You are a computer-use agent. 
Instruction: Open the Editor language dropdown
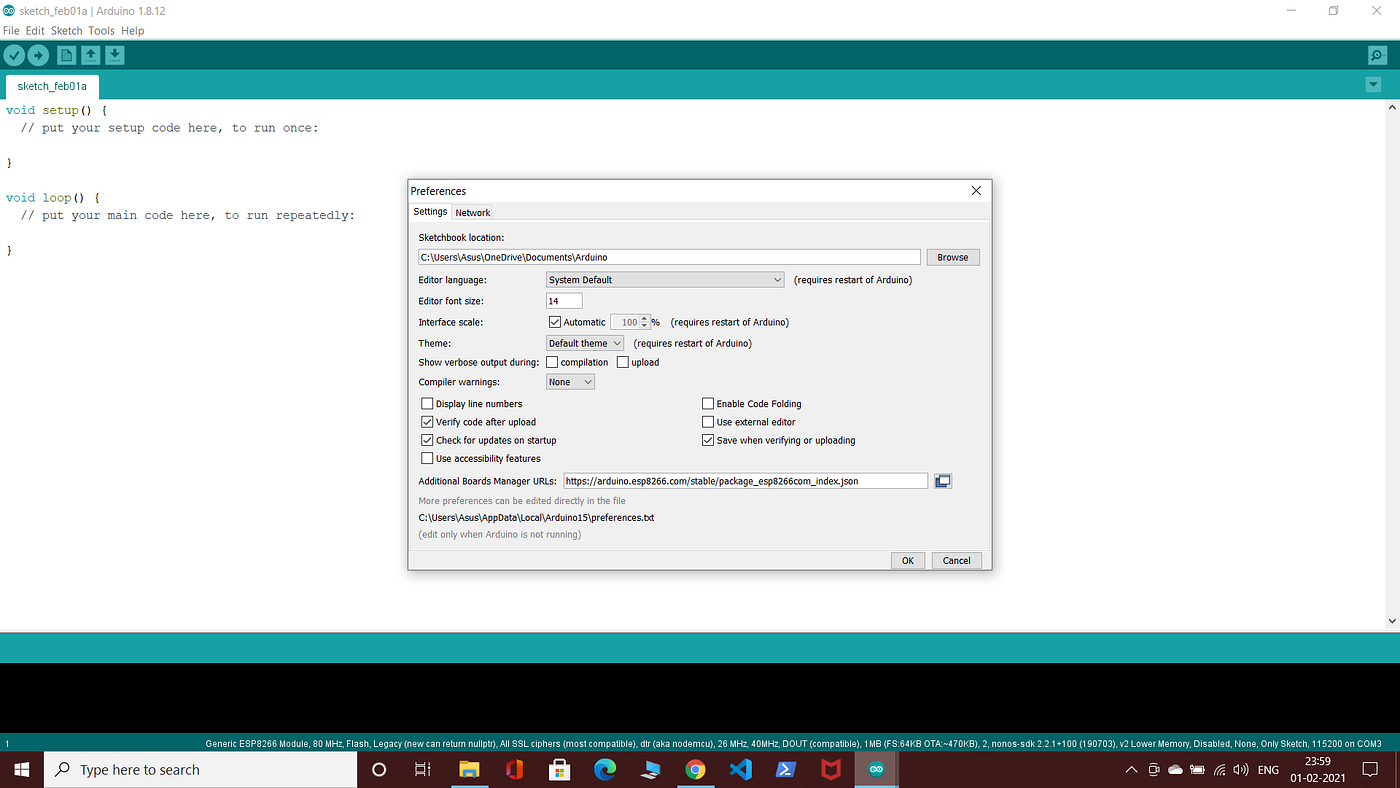click(665, 280)
